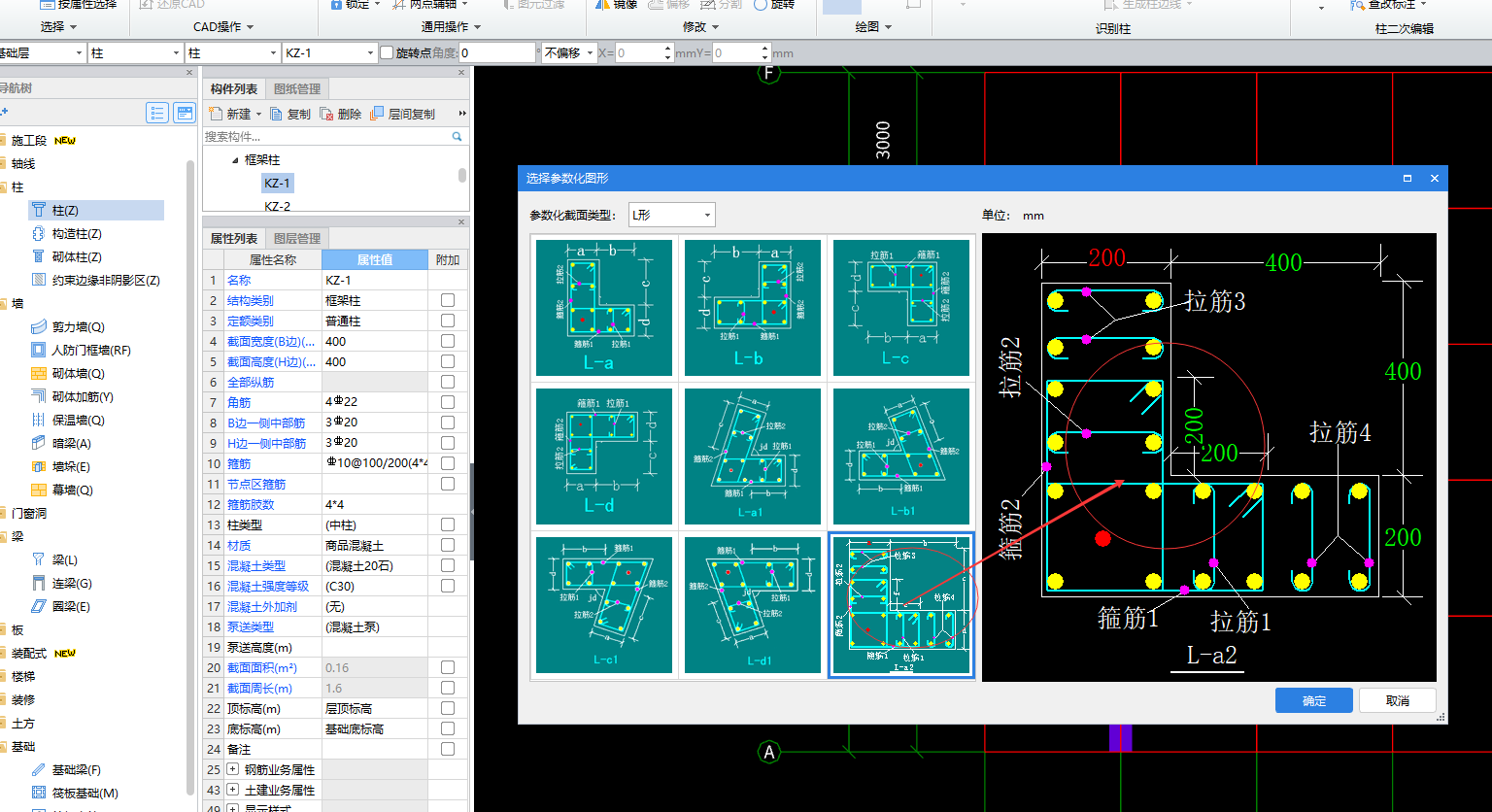The width and height of the screenshot is (1492, 812).
Task: Open the 参数化截面类型 L形 dropdown
Action: (671, 215)
